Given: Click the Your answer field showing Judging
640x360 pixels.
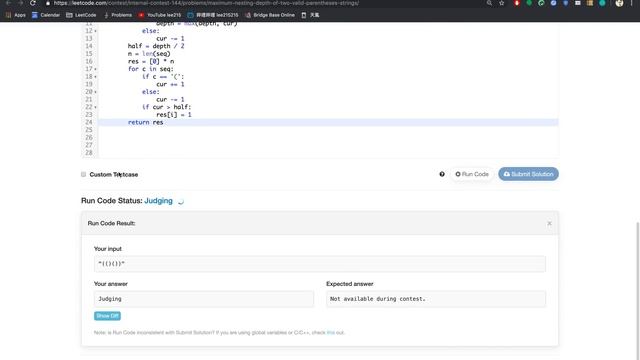Looking at the screenshot, I should [204, 299].
